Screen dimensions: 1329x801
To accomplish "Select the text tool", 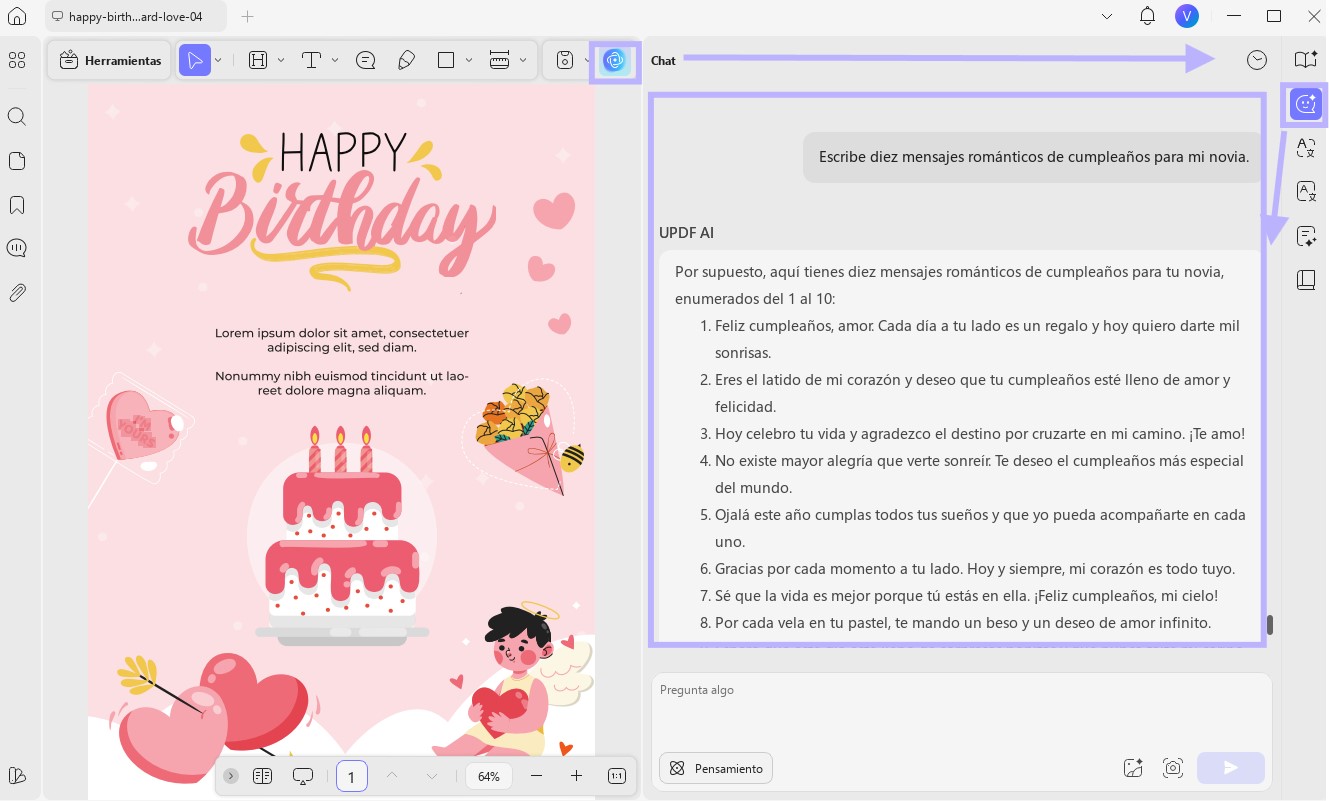I will (x=311, y=61).
